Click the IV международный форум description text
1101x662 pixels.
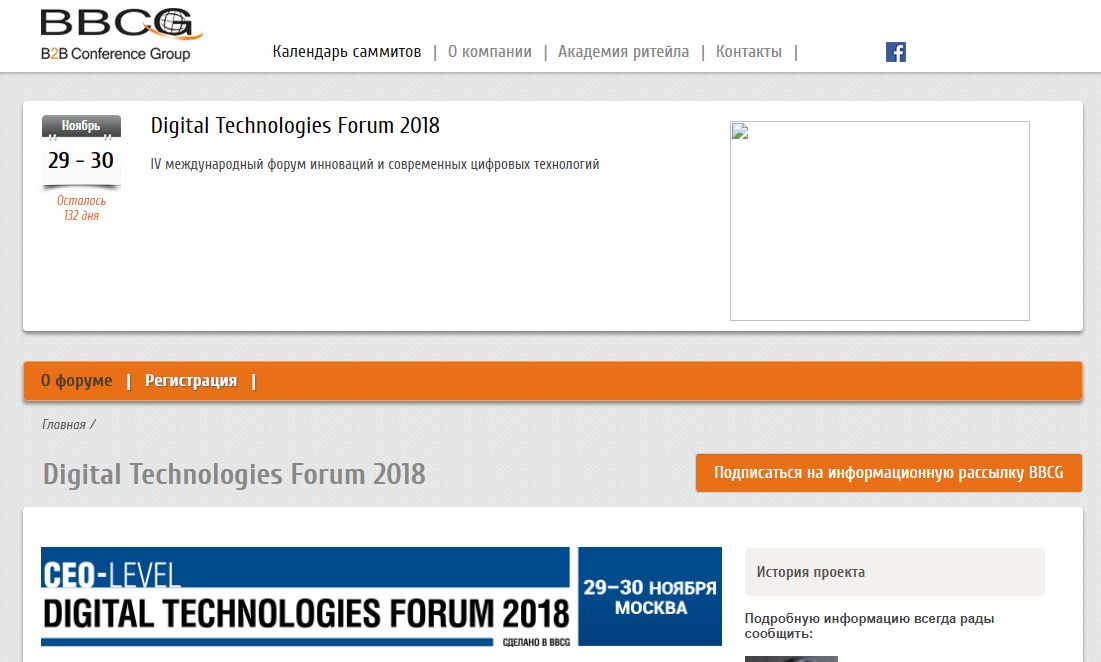pyautogui.click(x=375, y=164)
